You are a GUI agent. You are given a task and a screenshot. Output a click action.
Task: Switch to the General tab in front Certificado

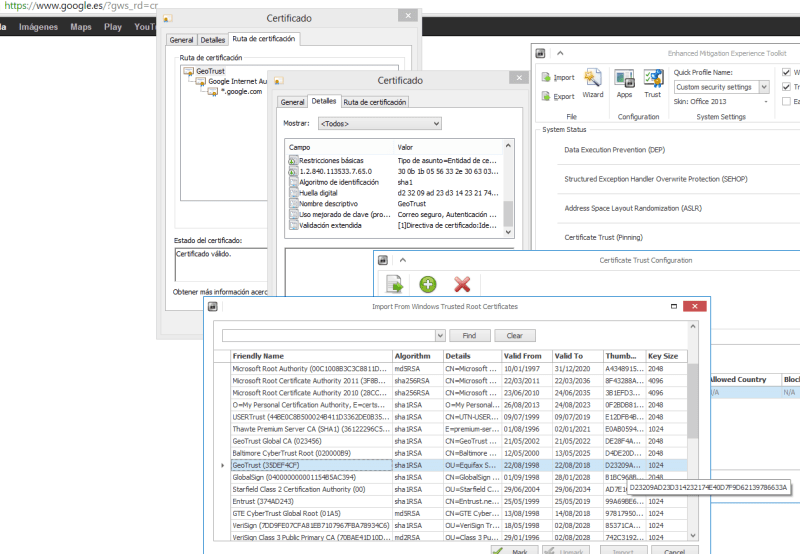pos(292,102)
